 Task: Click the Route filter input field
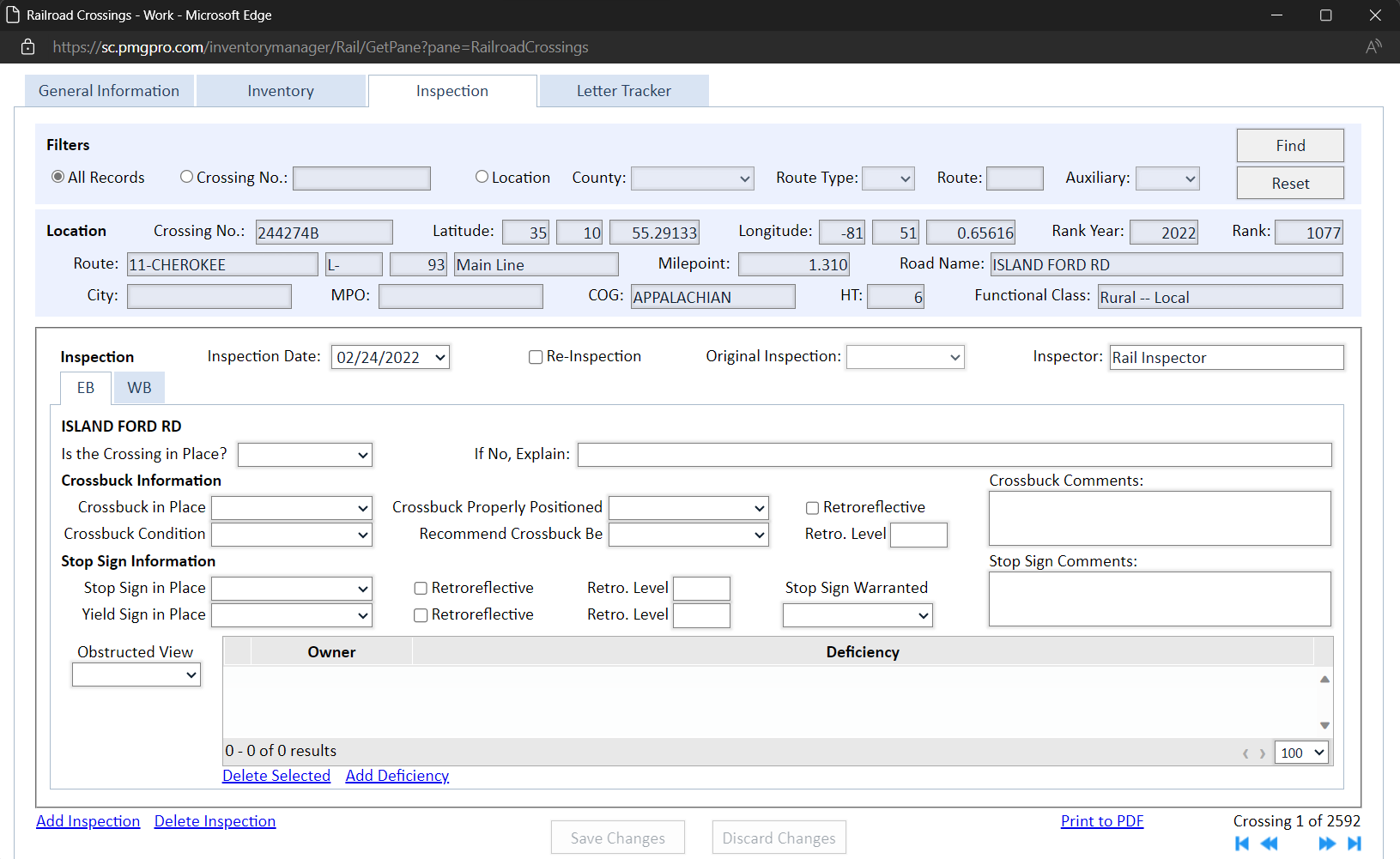coord(1015,178)
